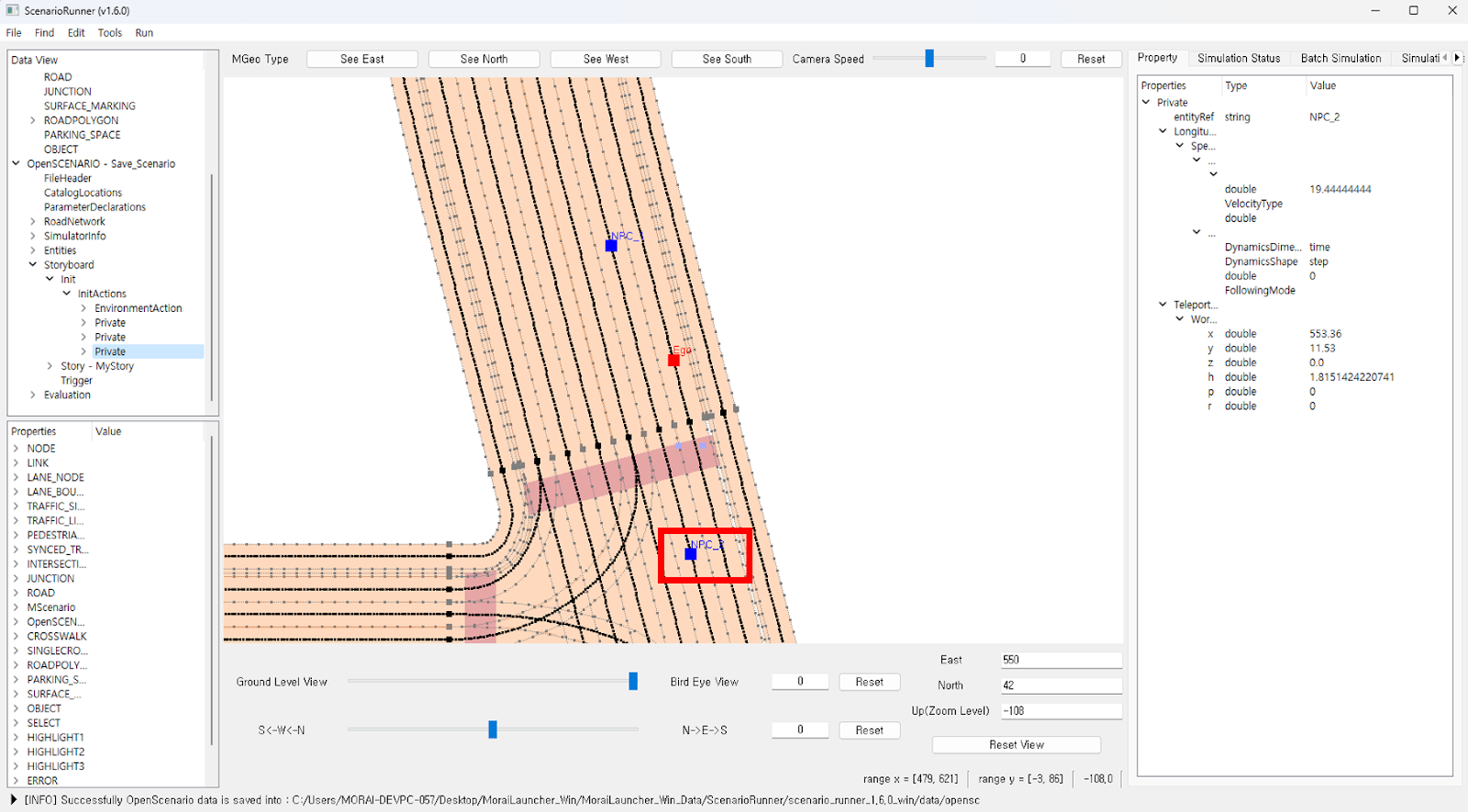Switch to the Batch Simulation tab

(1340, 58)
